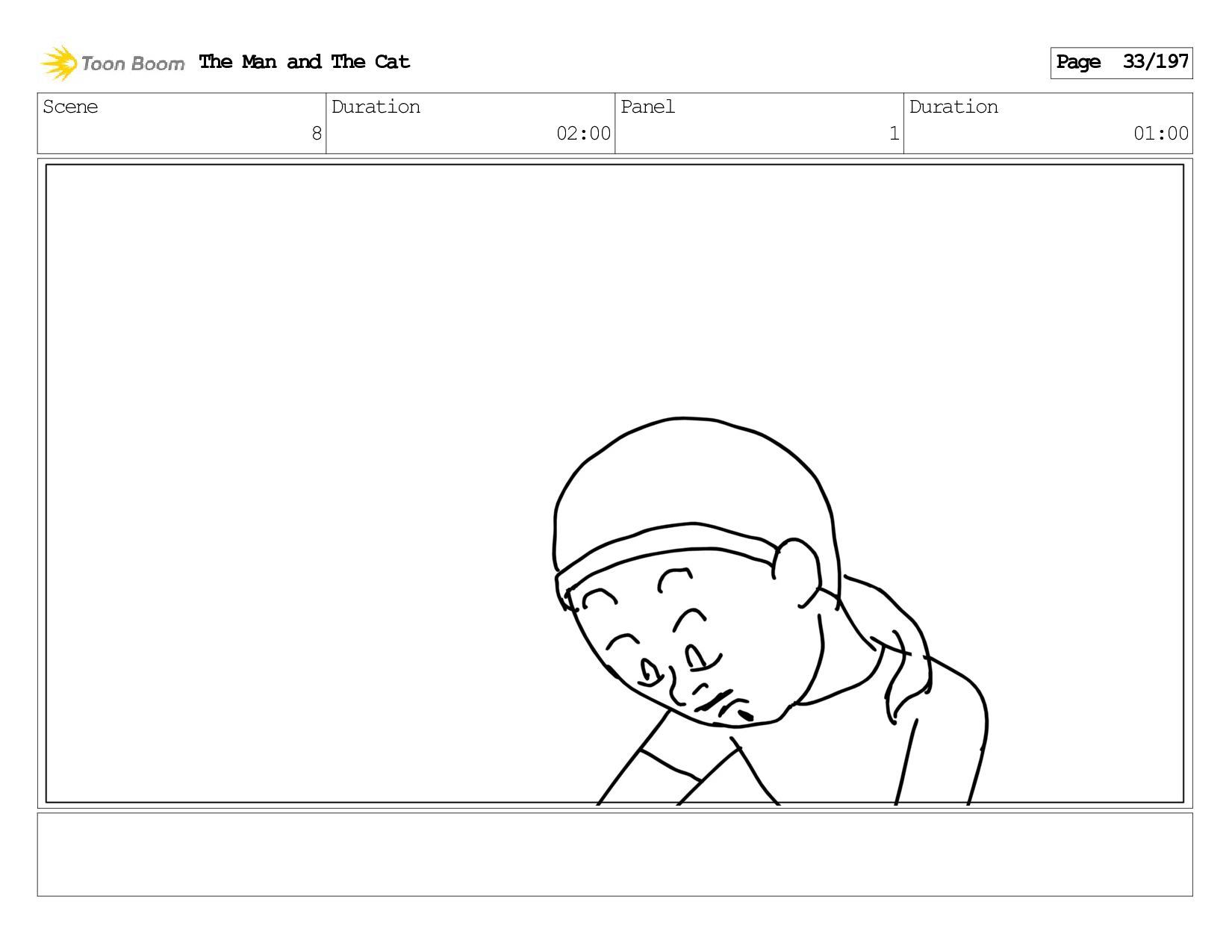This screenshot has width=1232, height=952.
Task: Click the storyboard drawing of the man
Action: (x=769, y=611)
